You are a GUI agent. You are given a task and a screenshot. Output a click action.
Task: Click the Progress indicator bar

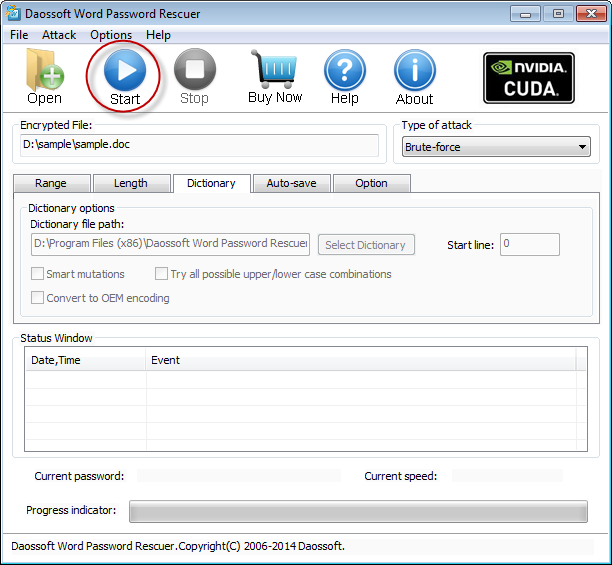[x=358, y=511]
